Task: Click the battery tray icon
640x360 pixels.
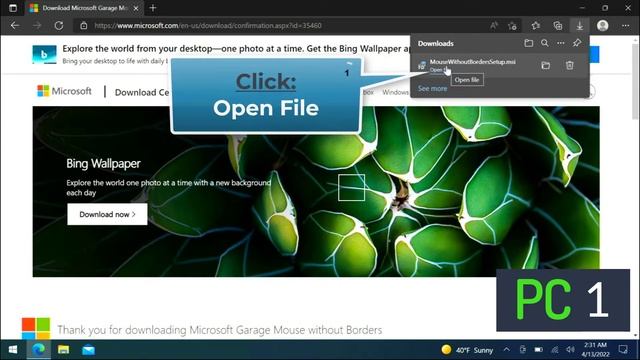Action: coord(538,350)
